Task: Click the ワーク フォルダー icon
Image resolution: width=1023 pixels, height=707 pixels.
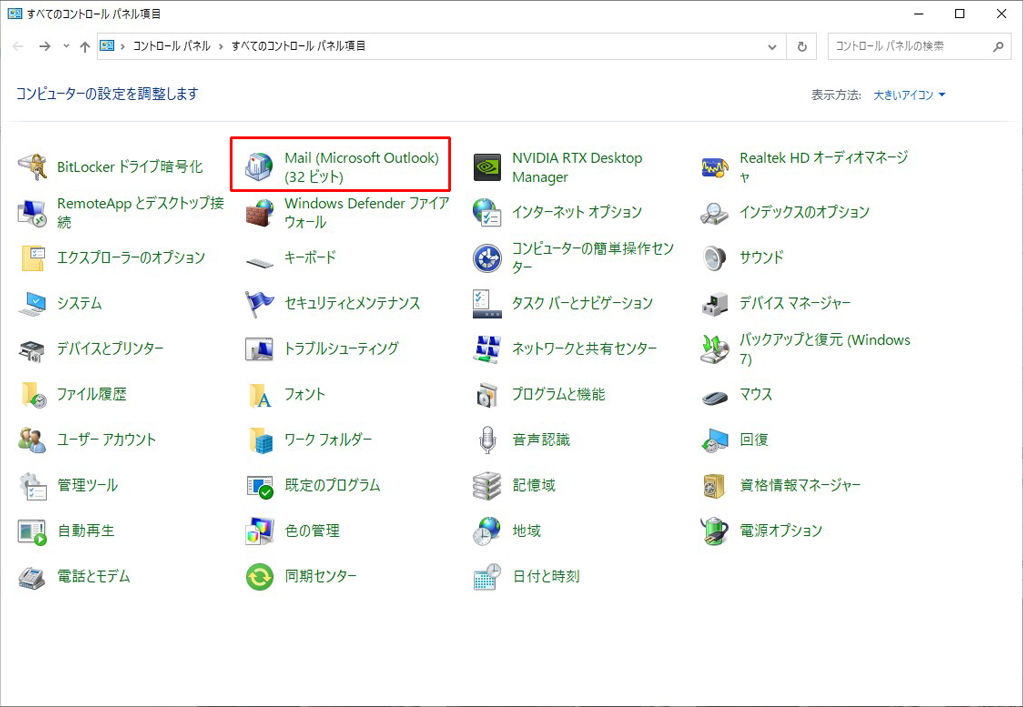Action: click(x=259, y=441)
